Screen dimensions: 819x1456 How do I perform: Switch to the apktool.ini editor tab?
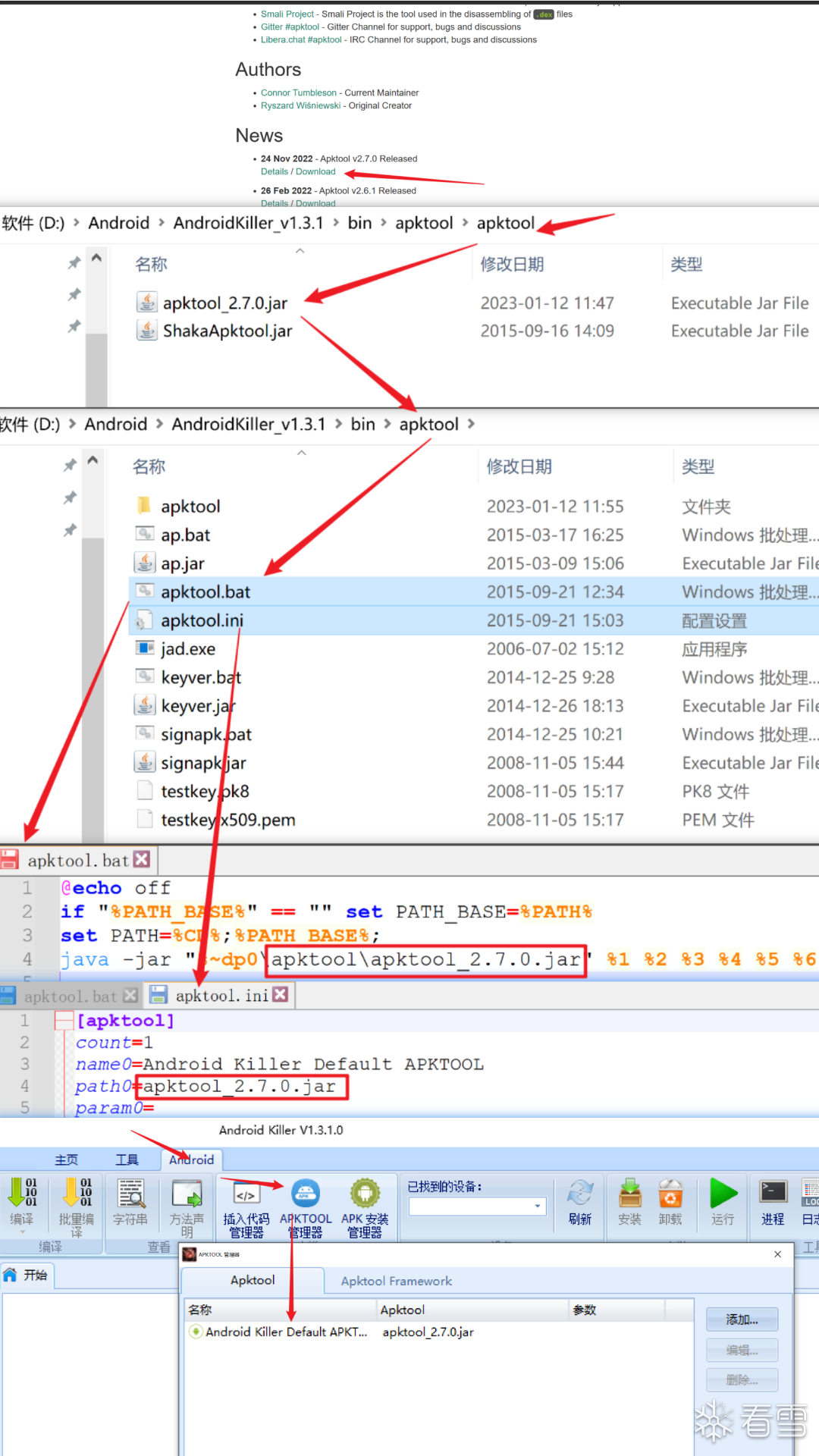point(221,996)
